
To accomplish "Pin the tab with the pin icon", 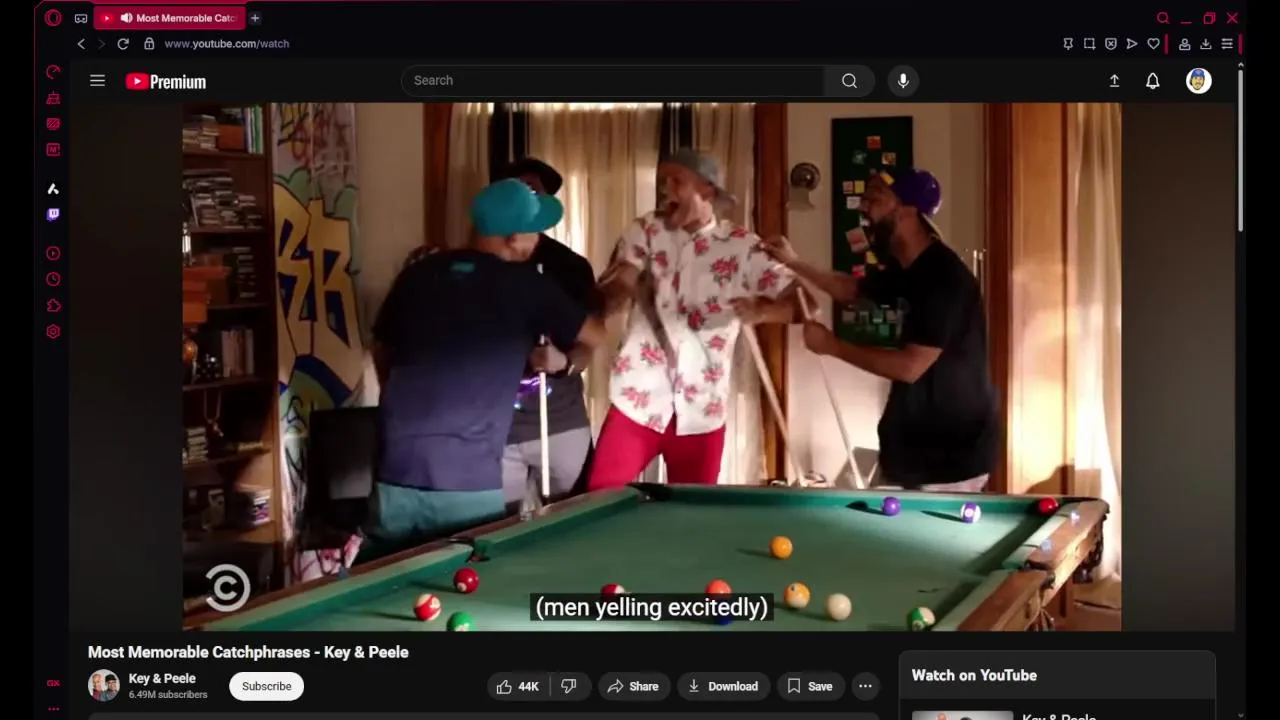I will [x=1068, y=44].
